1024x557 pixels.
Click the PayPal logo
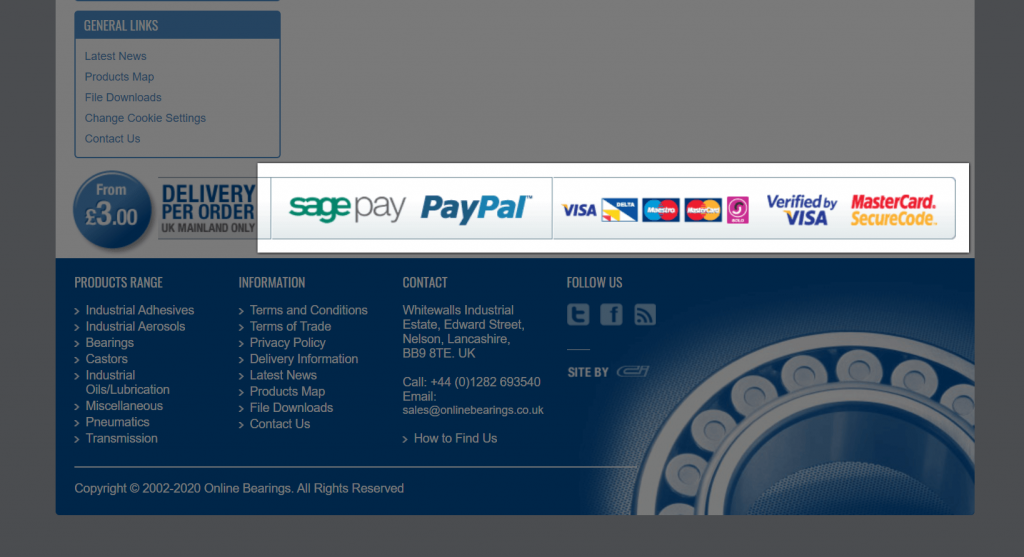click(476, 208)
